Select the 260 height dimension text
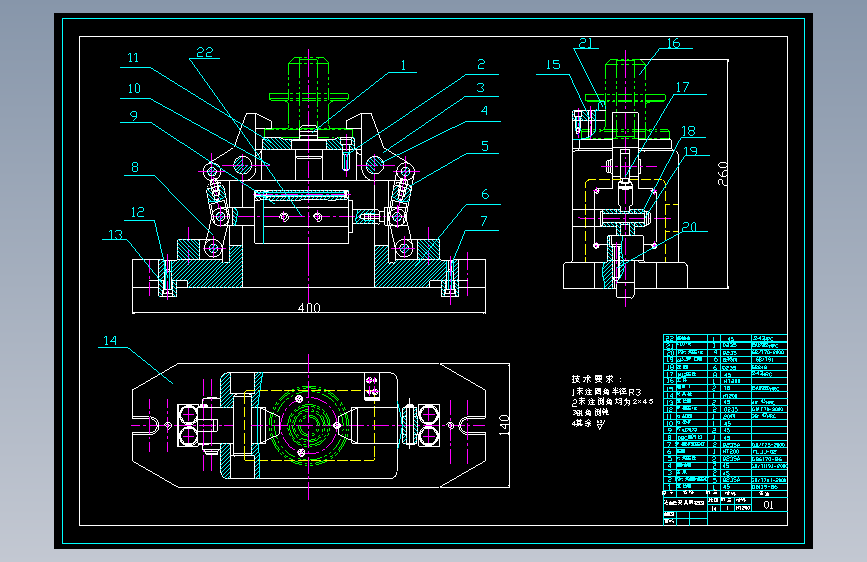This screenshot has width=867, height=562. coord(723,174)
